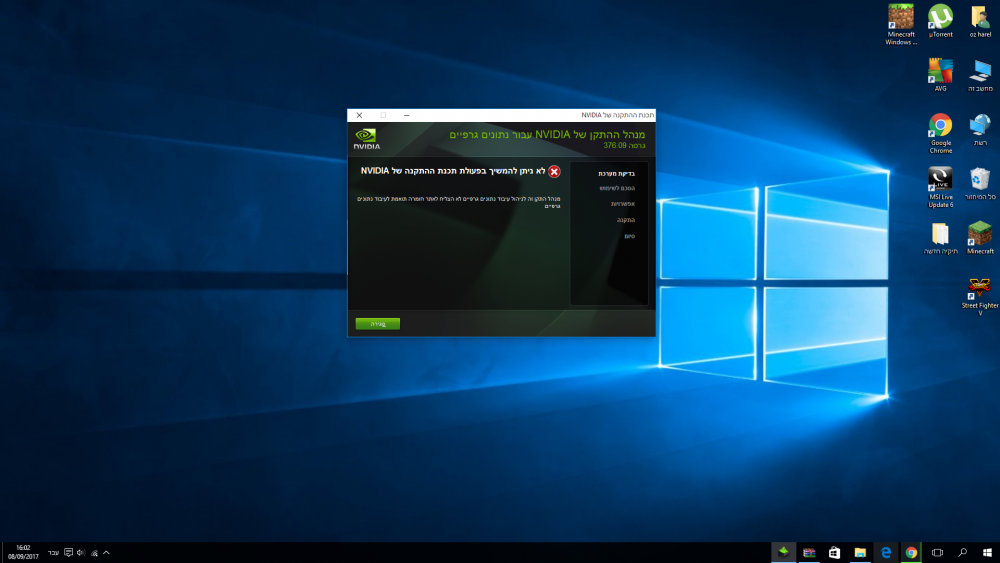Open taskbar search magnifier
This screenshot has width=1000, height=563.
pyautogui.click(x=962, y=553)
